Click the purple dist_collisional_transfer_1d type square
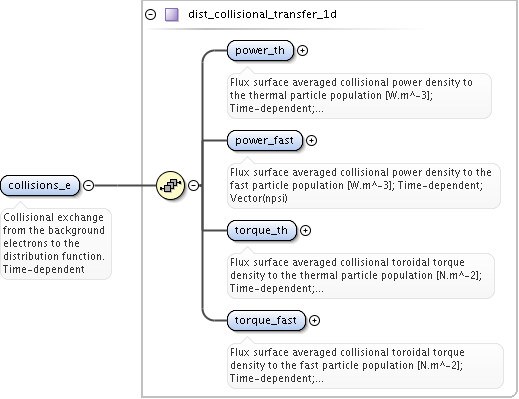519x399 pixels. coord(172,15)
